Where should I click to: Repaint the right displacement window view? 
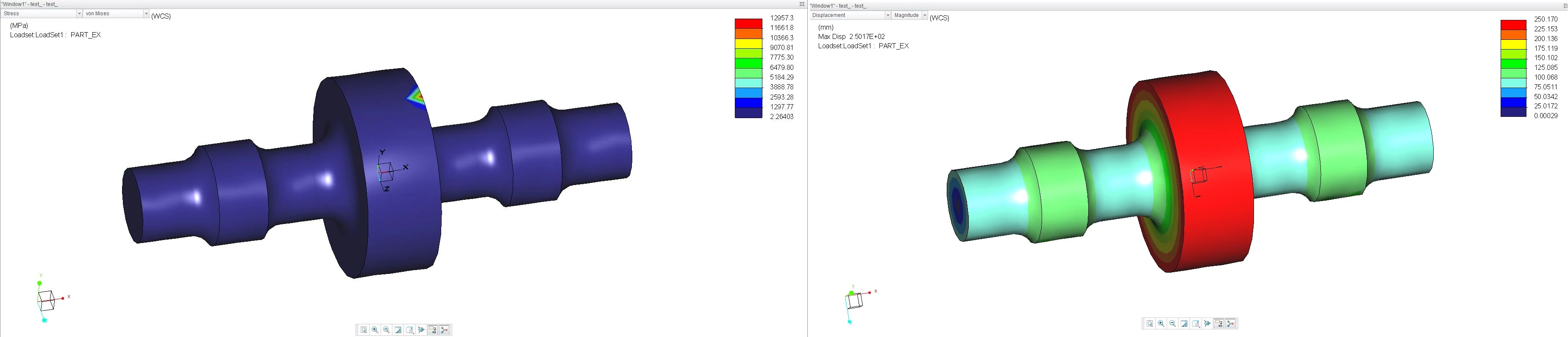coord(1184,323)
